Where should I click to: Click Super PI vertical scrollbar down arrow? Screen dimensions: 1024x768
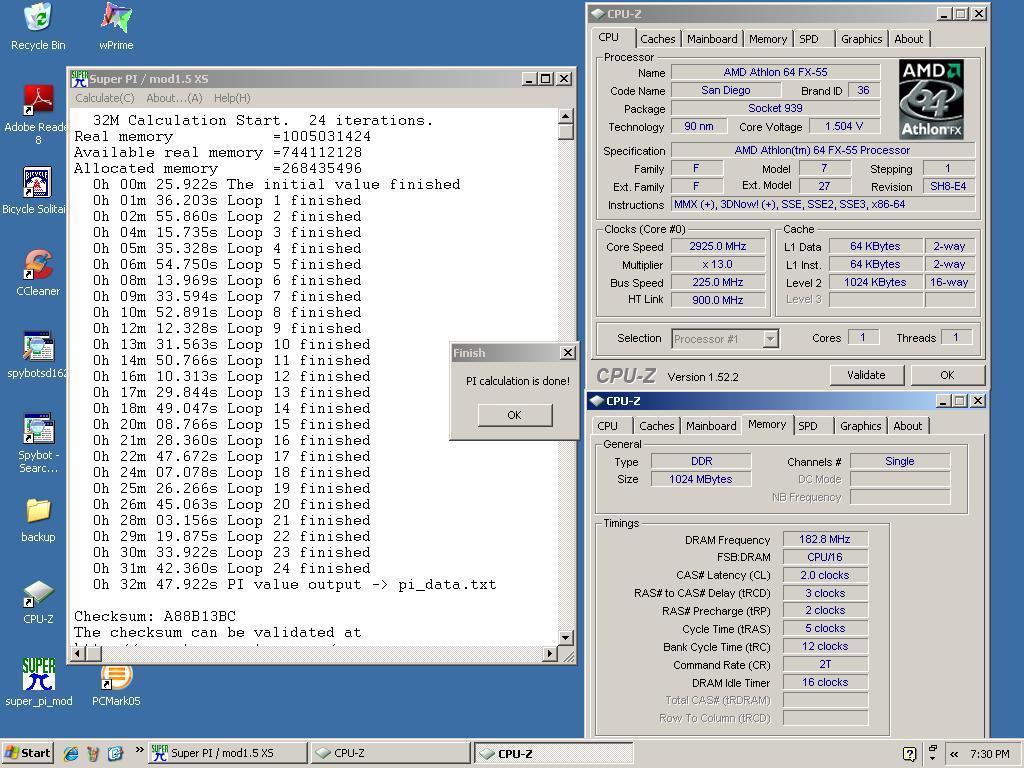[x=566, y=638]
